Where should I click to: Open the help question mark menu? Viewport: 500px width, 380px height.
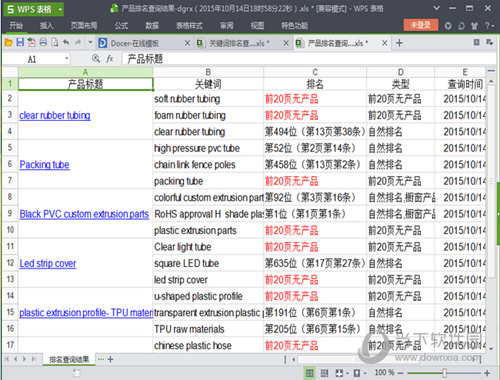[489, 26]
